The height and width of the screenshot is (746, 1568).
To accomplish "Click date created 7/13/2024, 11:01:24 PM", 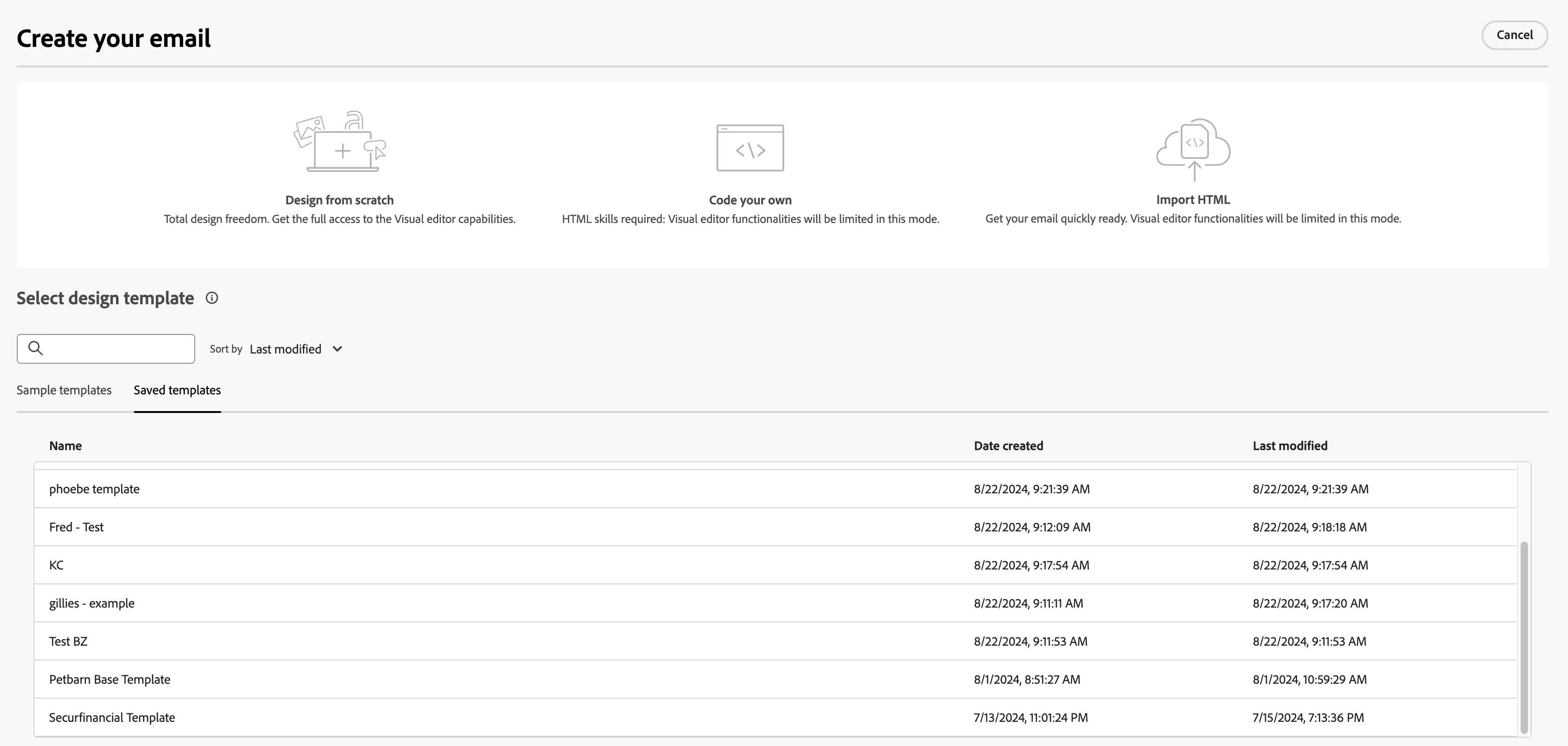I will tap(1030, 717).
